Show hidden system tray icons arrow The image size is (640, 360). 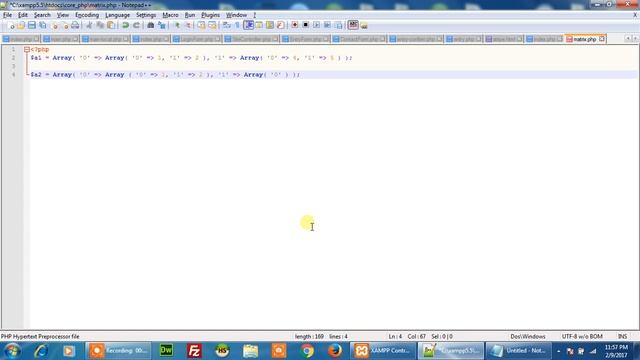coord(558,351)
